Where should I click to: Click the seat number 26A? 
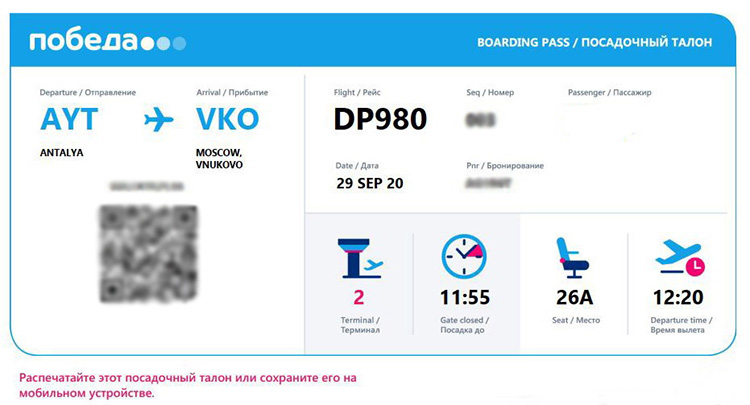[x=574, y=297]
